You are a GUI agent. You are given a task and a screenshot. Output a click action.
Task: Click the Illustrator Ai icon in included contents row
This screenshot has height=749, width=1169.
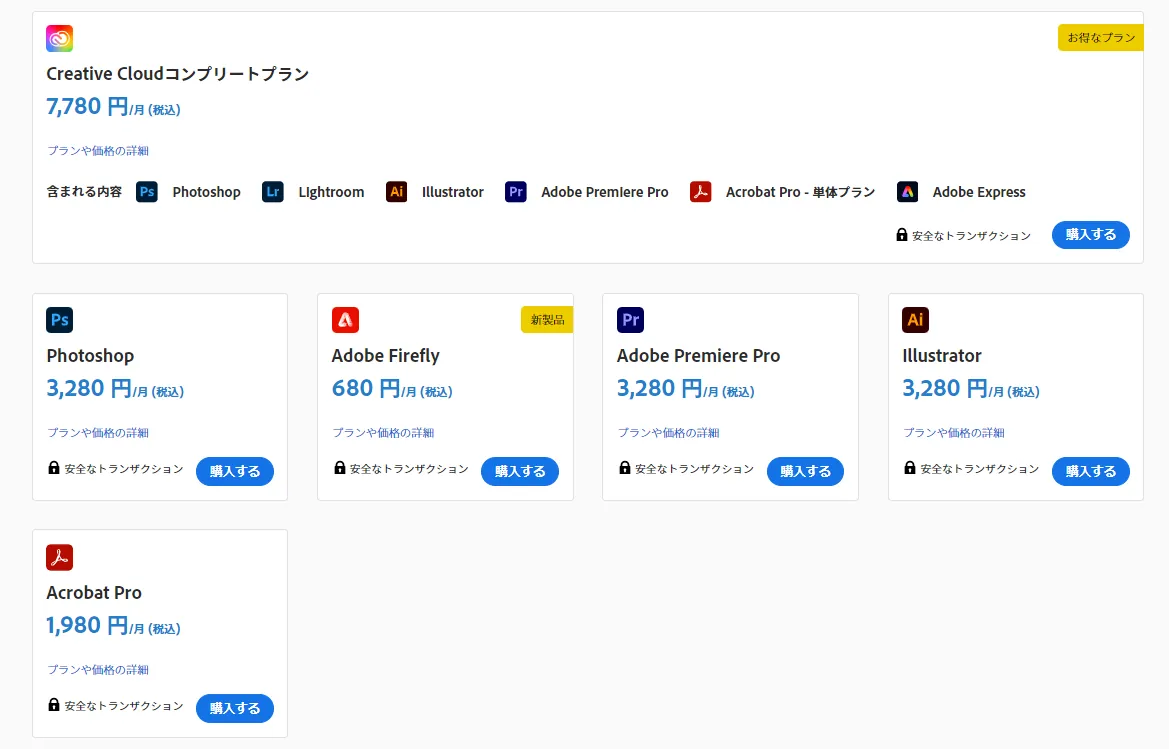tap(397, 192)
